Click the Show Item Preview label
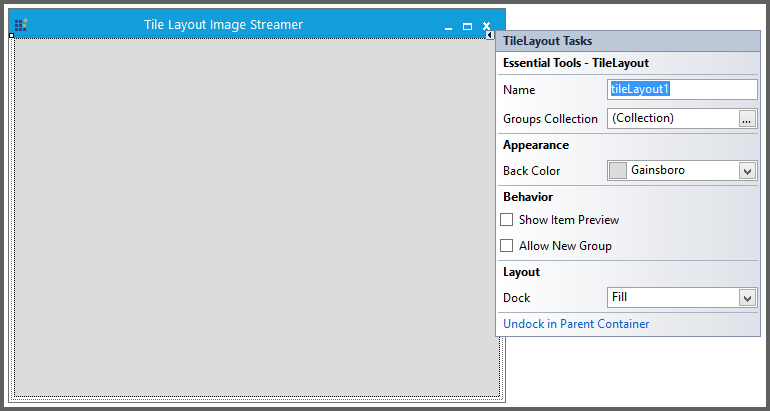 pos(568,220)
